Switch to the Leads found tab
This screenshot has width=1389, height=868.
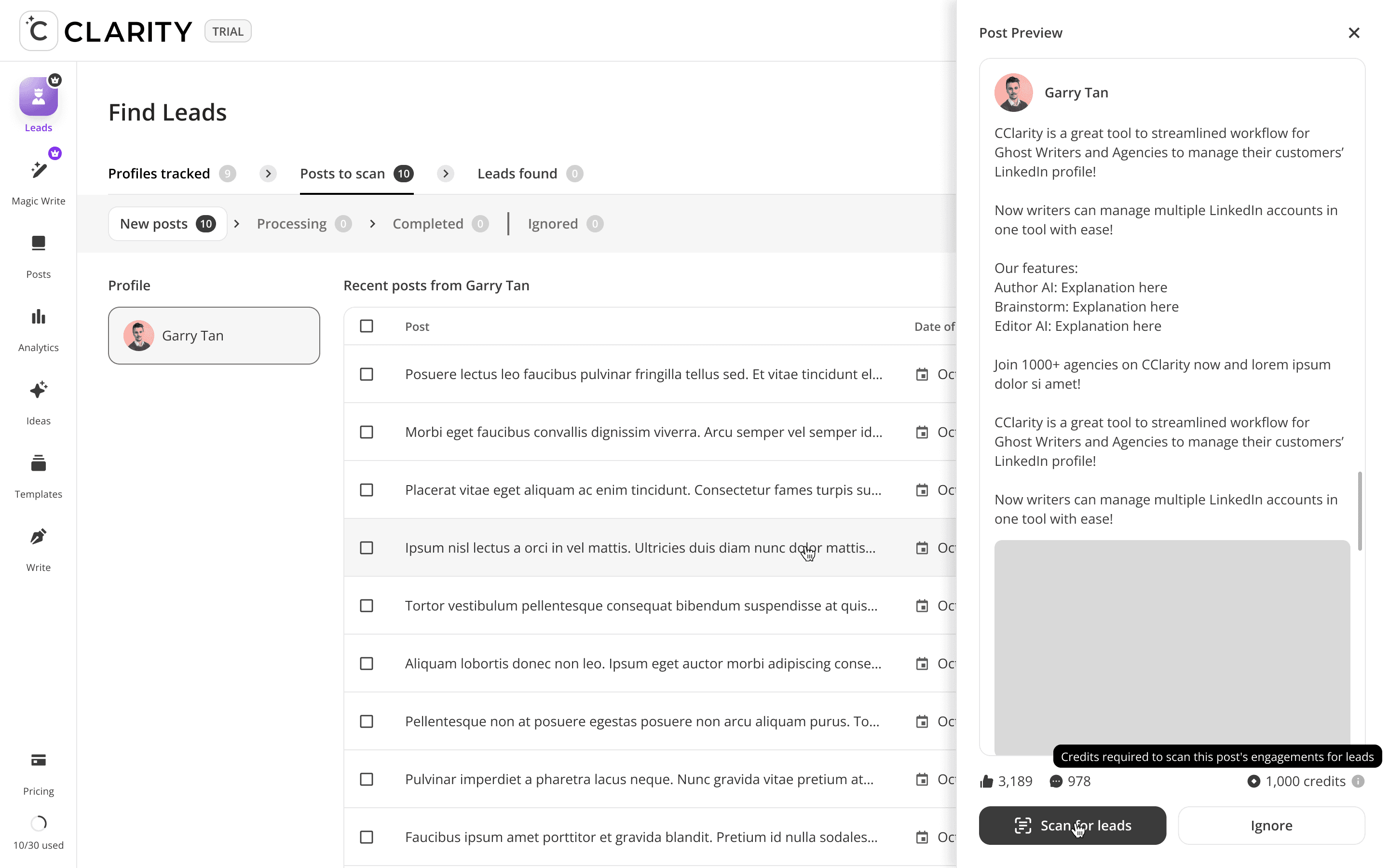point(517,174)
